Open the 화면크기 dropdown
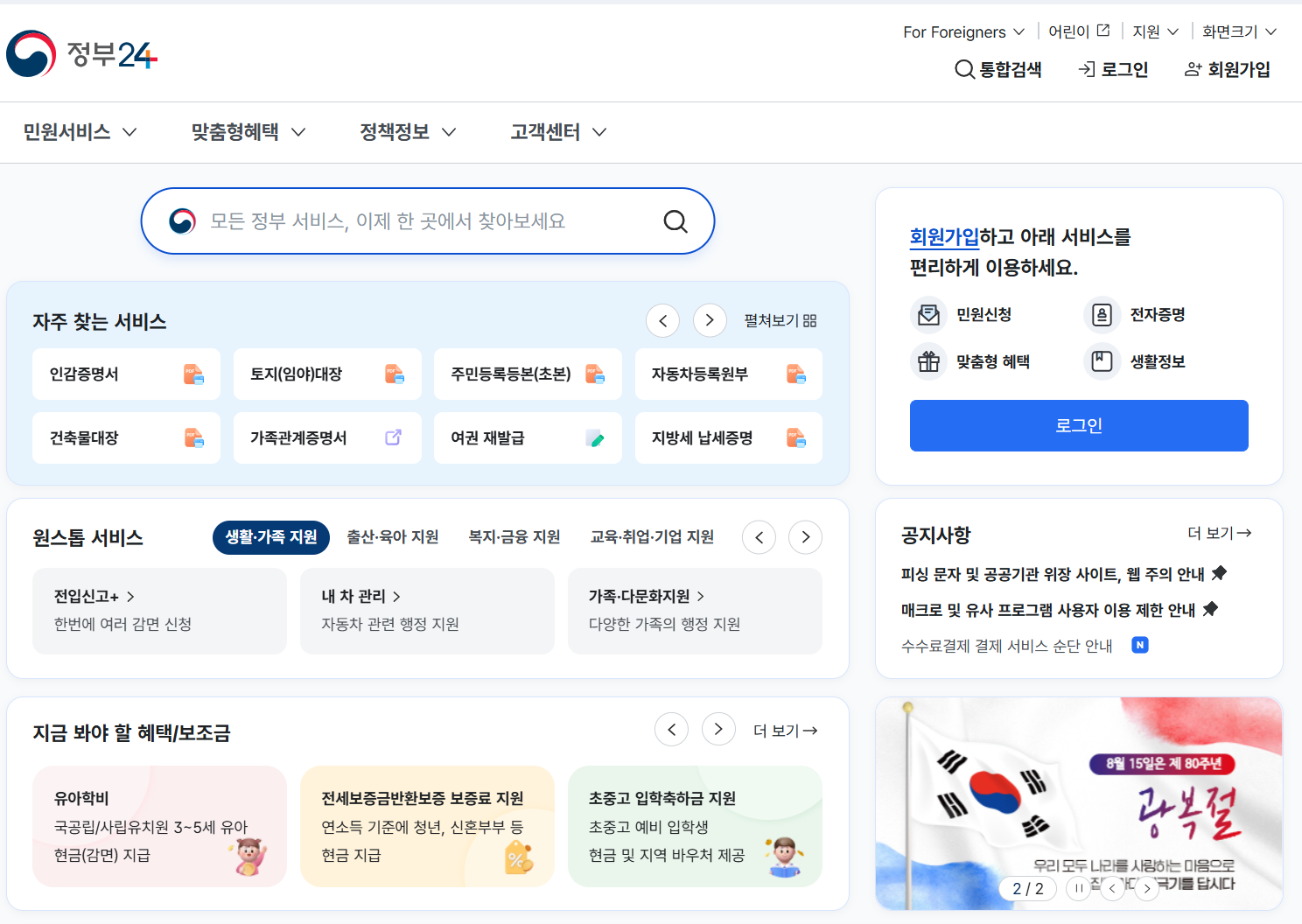Viewport: 1302px width, 924px height. coord(1238,31)
